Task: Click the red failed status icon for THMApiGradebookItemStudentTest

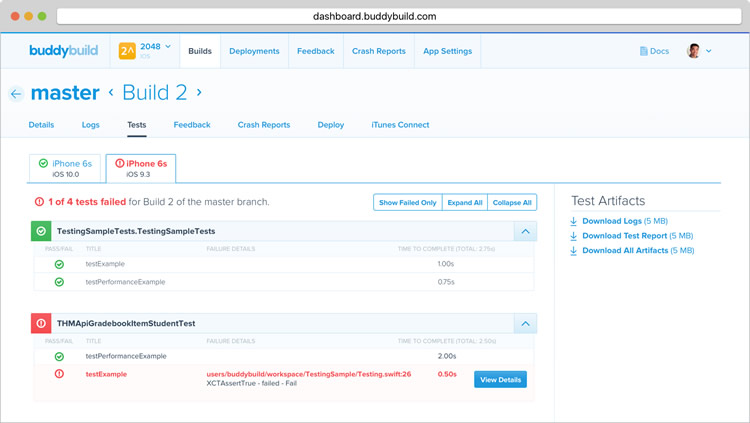Action: (x=42, y=323)
